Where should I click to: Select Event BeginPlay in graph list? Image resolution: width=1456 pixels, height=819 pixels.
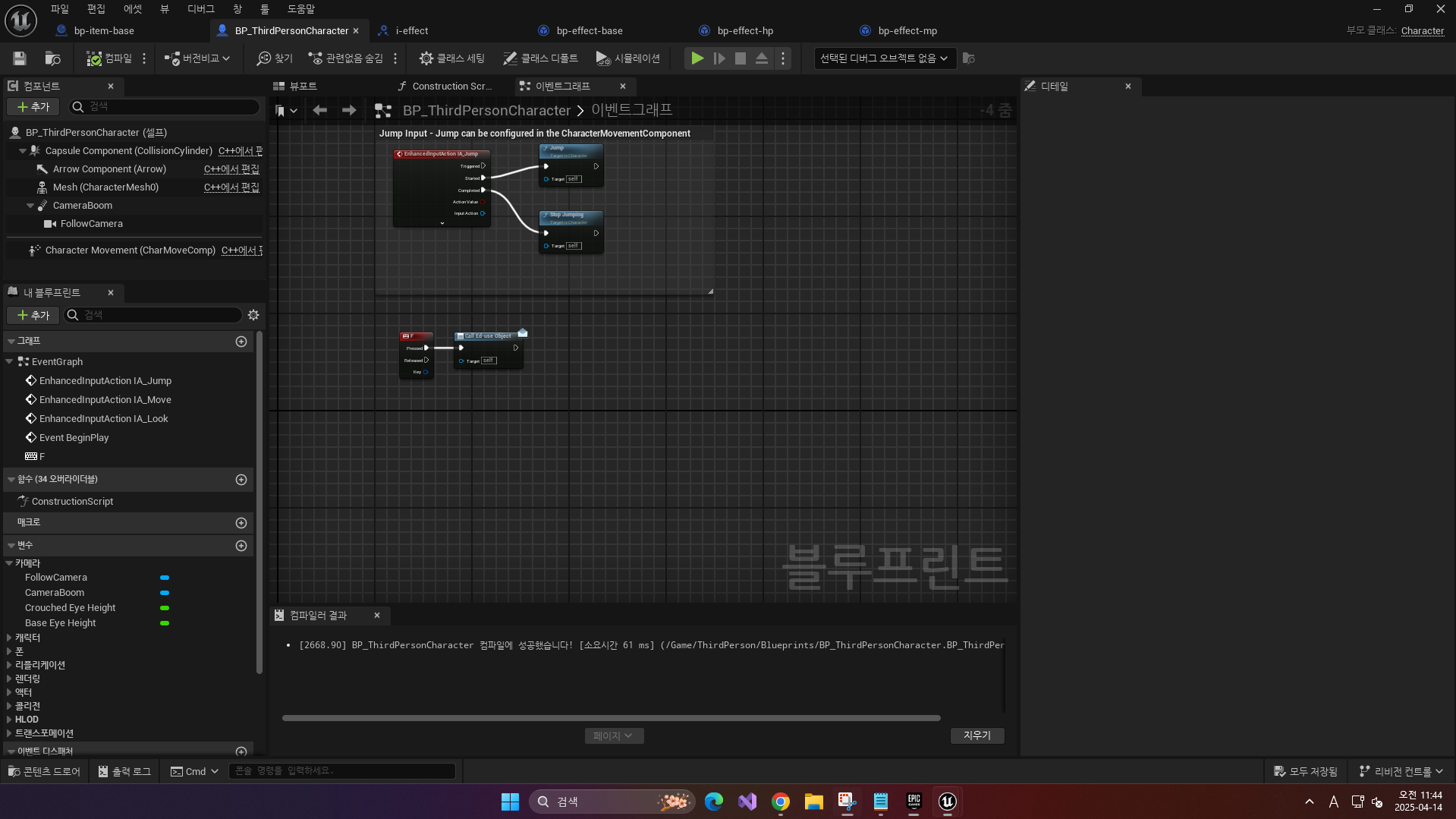74,438
